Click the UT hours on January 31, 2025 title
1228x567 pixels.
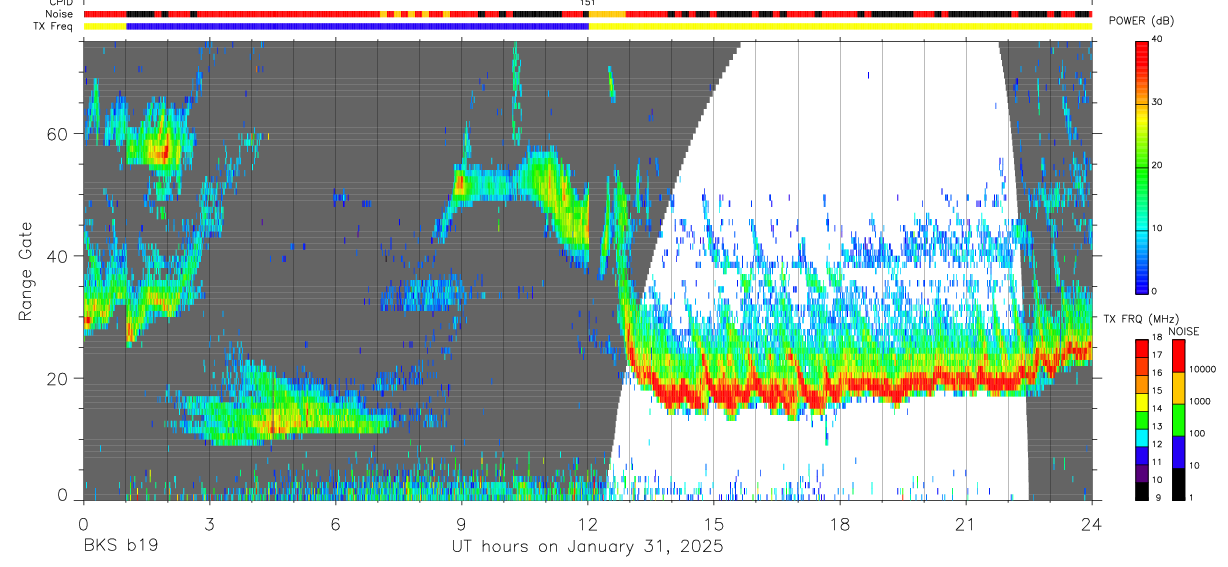point(587,547)
